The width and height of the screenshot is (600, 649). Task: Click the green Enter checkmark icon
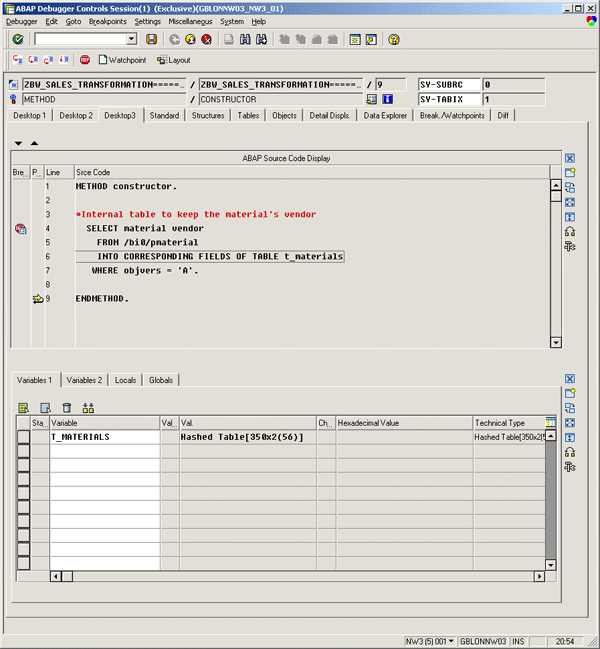coord(18,39)
